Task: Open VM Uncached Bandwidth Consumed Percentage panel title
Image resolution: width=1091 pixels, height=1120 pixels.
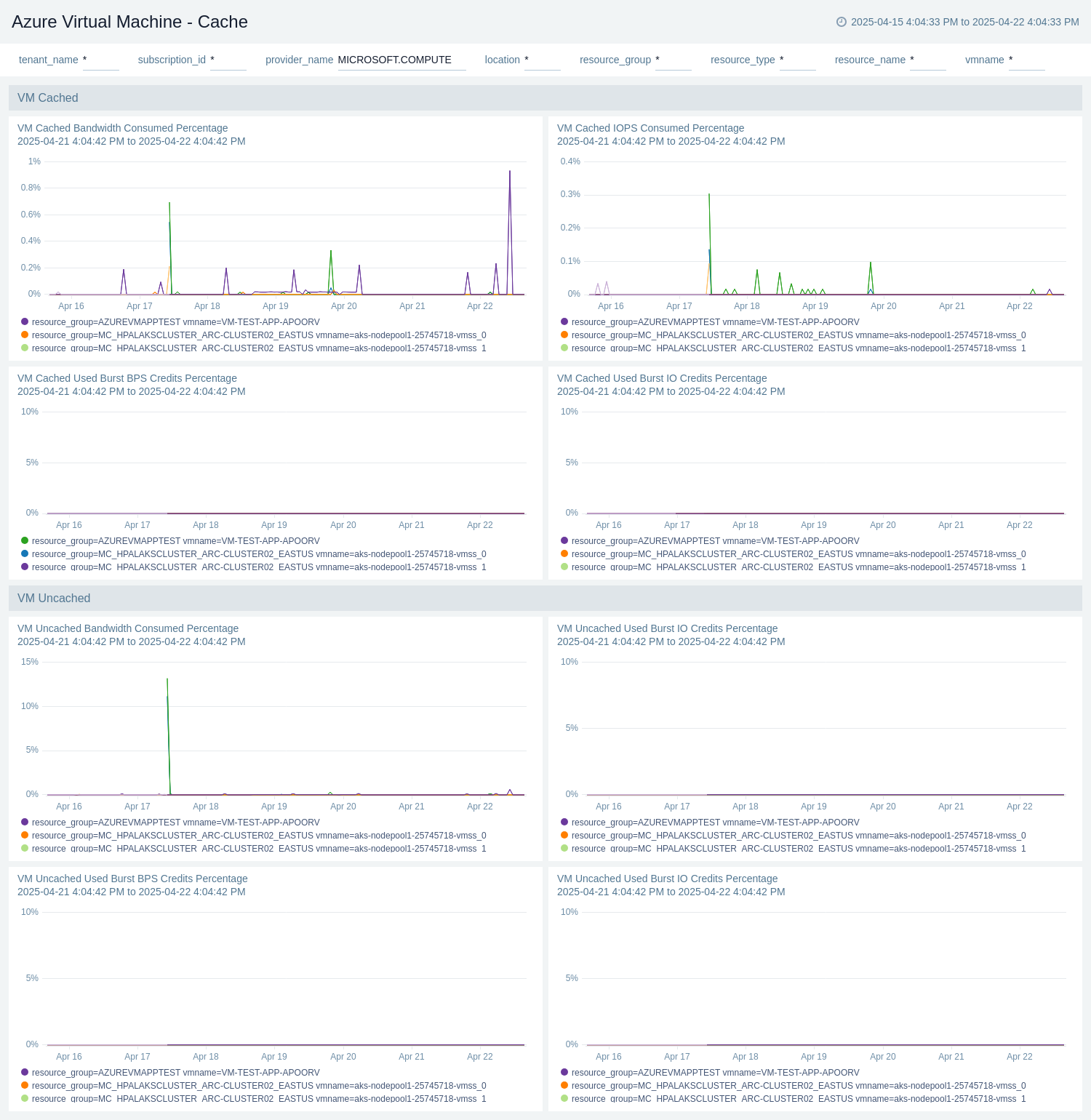Action: [x=128, y=628]
